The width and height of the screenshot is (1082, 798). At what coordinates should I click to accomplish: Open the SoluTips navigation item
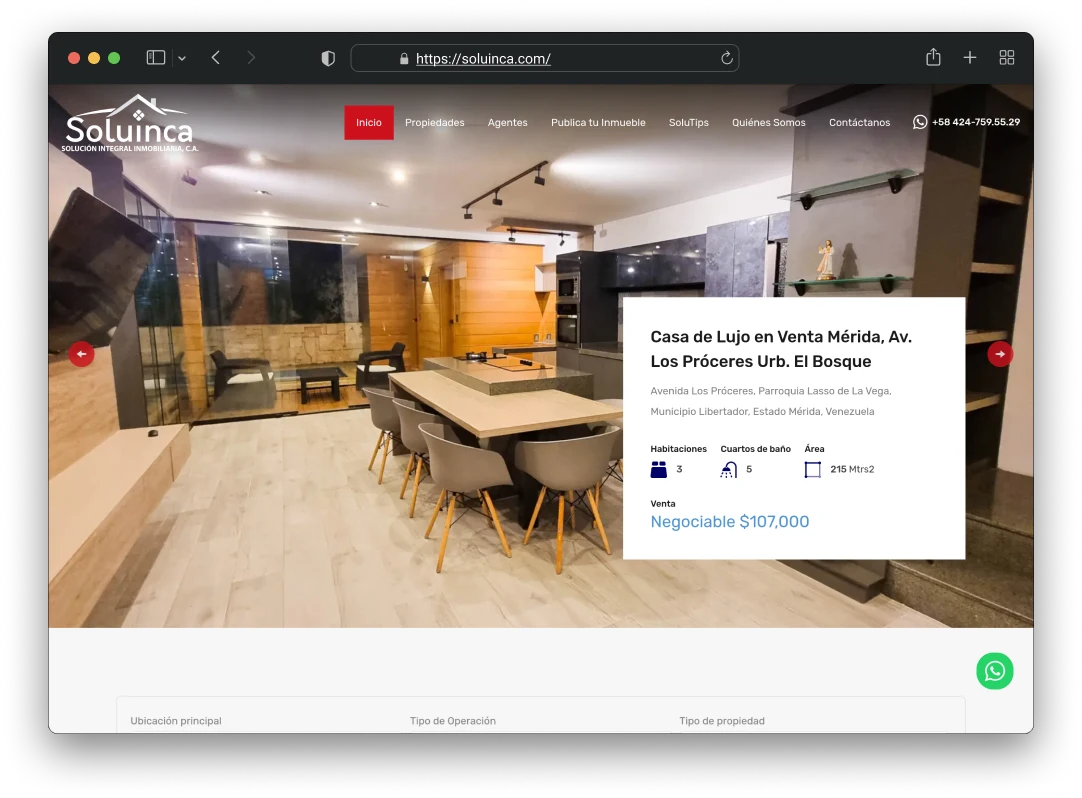[x=688, y=122]
